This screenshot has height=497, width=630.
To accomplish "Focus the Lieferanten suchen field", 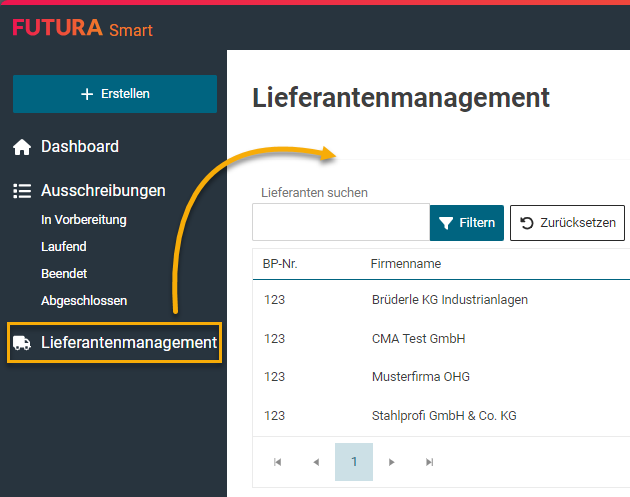I will (340, 223).
